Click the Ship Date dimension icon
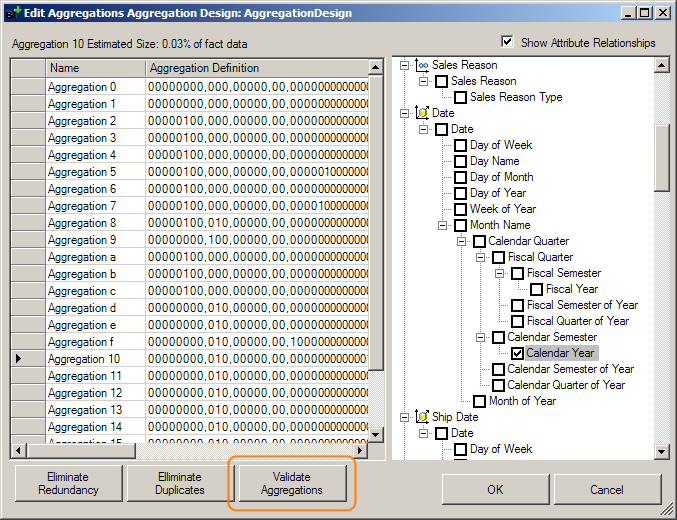The width and height of the screenshot is (677, 520). 422,417
